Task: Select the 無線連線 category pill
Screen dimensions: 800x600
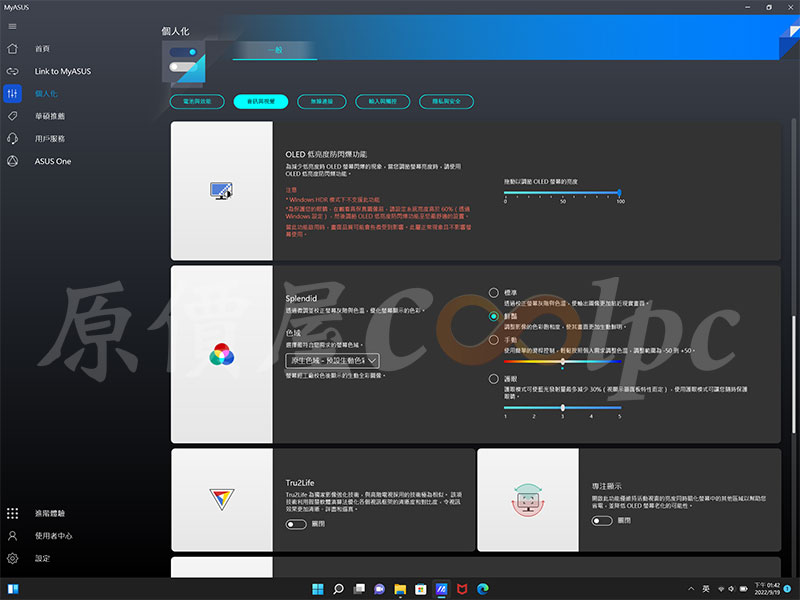Action: pyautogui.click(x=322, y=102)
